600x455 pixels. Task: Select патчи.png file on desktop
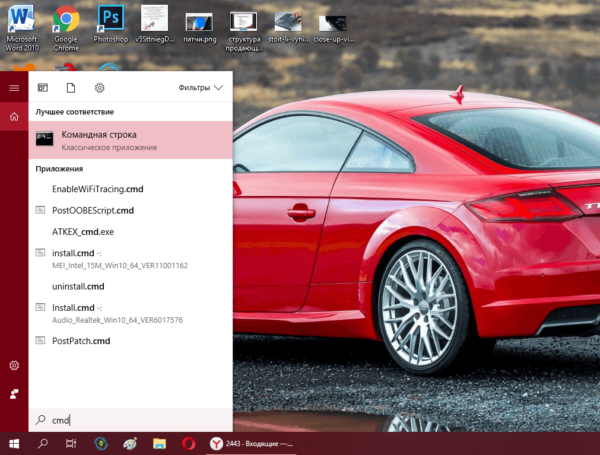(199, 28)
